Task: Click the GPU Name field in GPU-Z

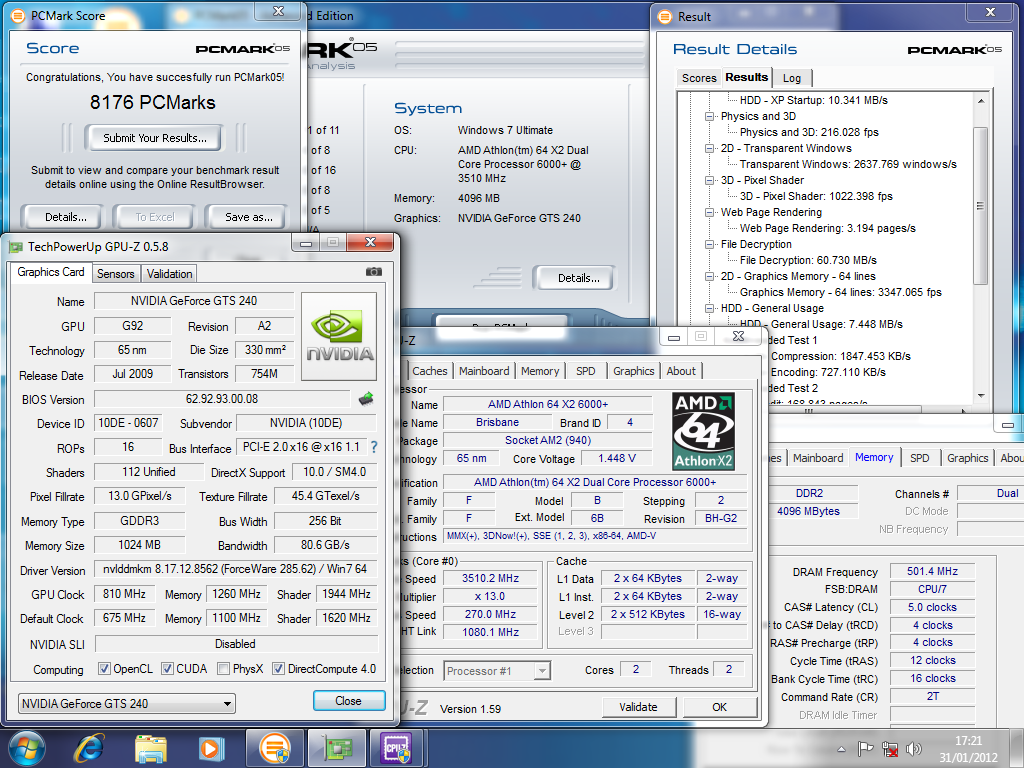Action: (194, 301)
